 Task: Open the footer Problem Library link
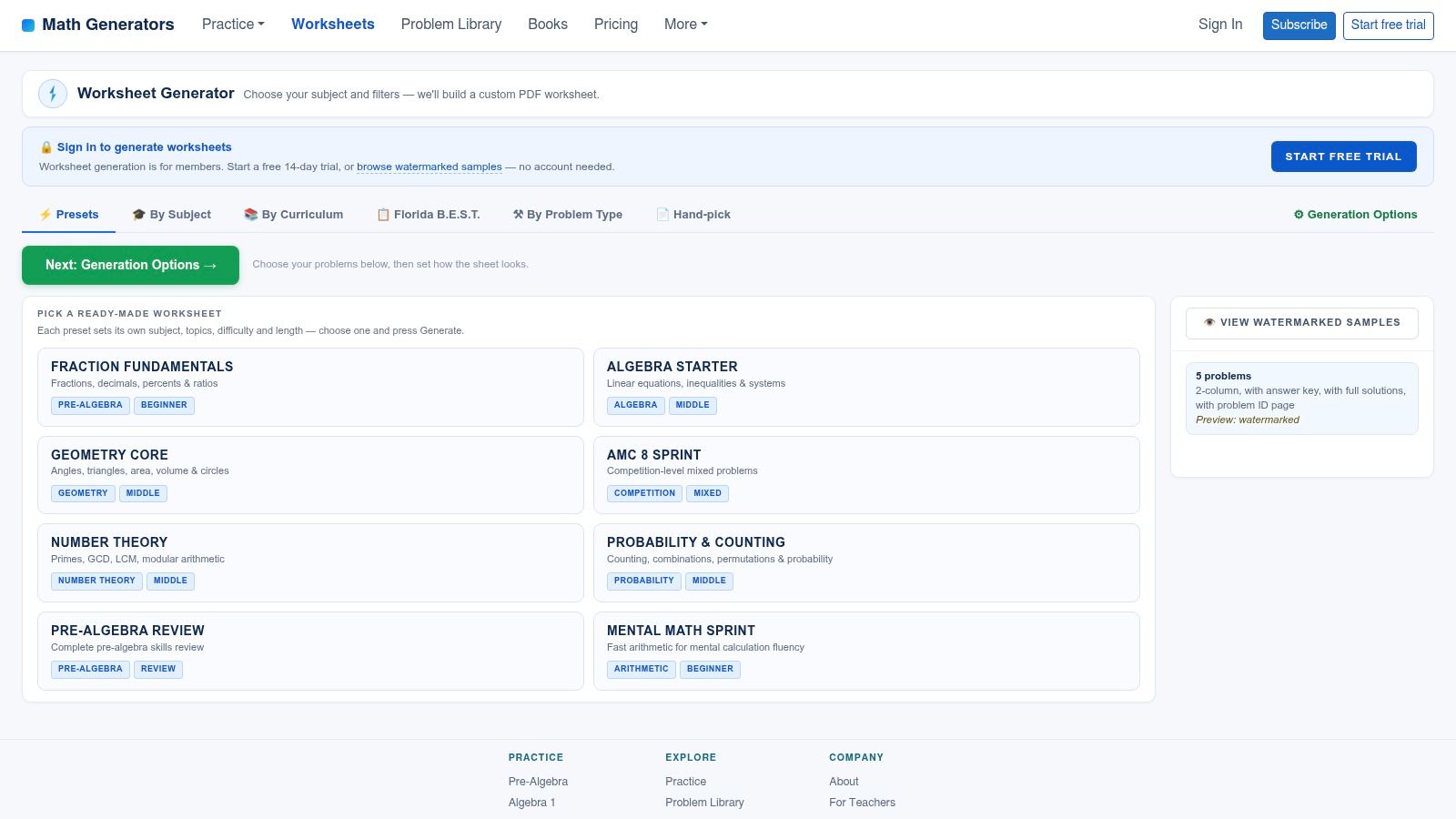click(x=704, y=803)
